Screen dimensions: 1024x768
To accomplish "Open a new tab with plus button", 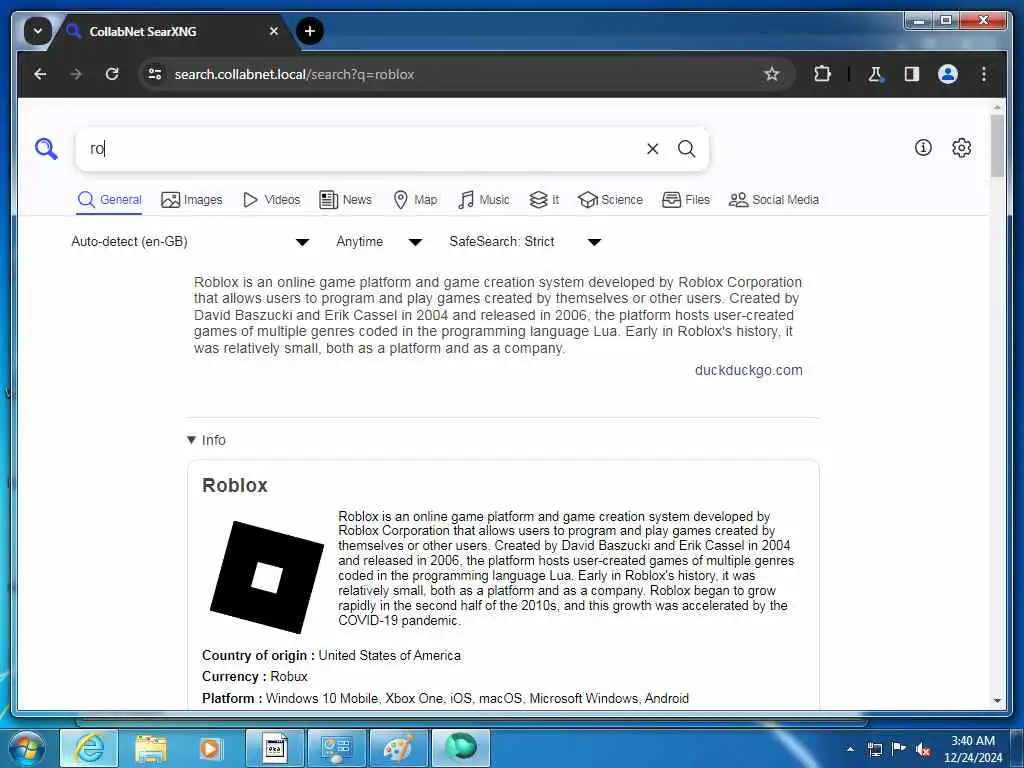I will tap(310, 31).
